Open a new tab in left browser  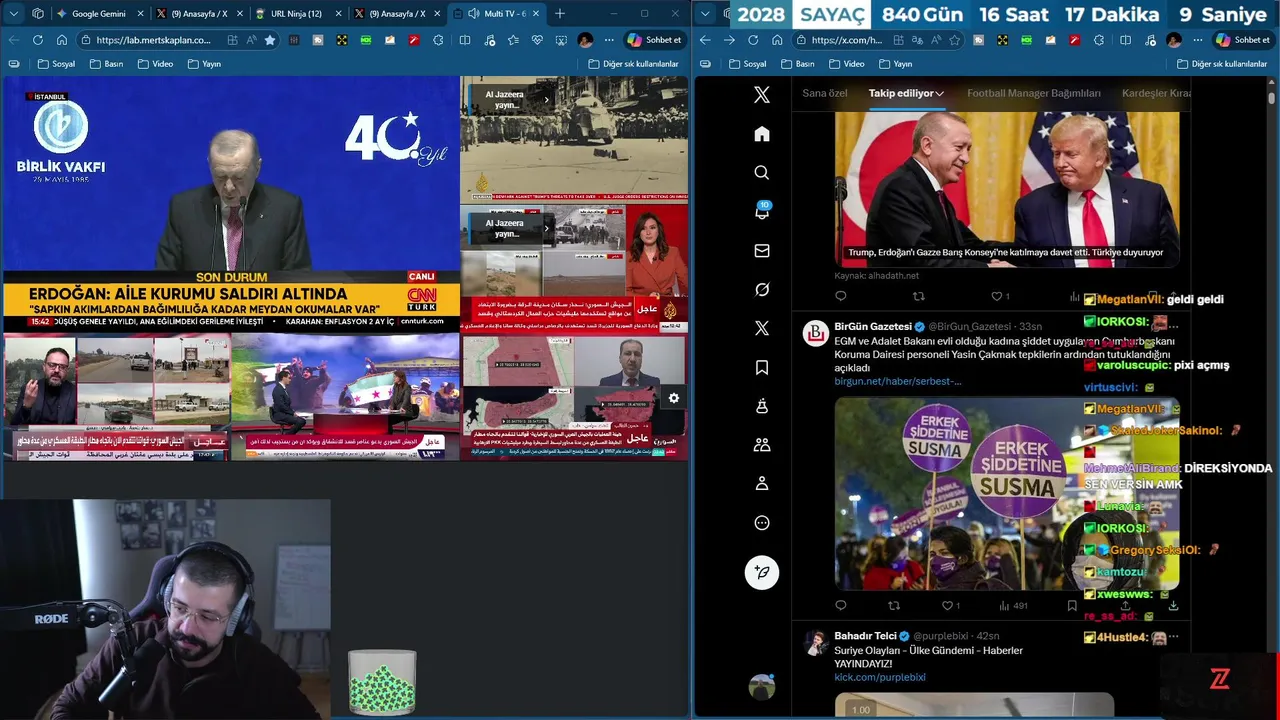pos(560,14)
